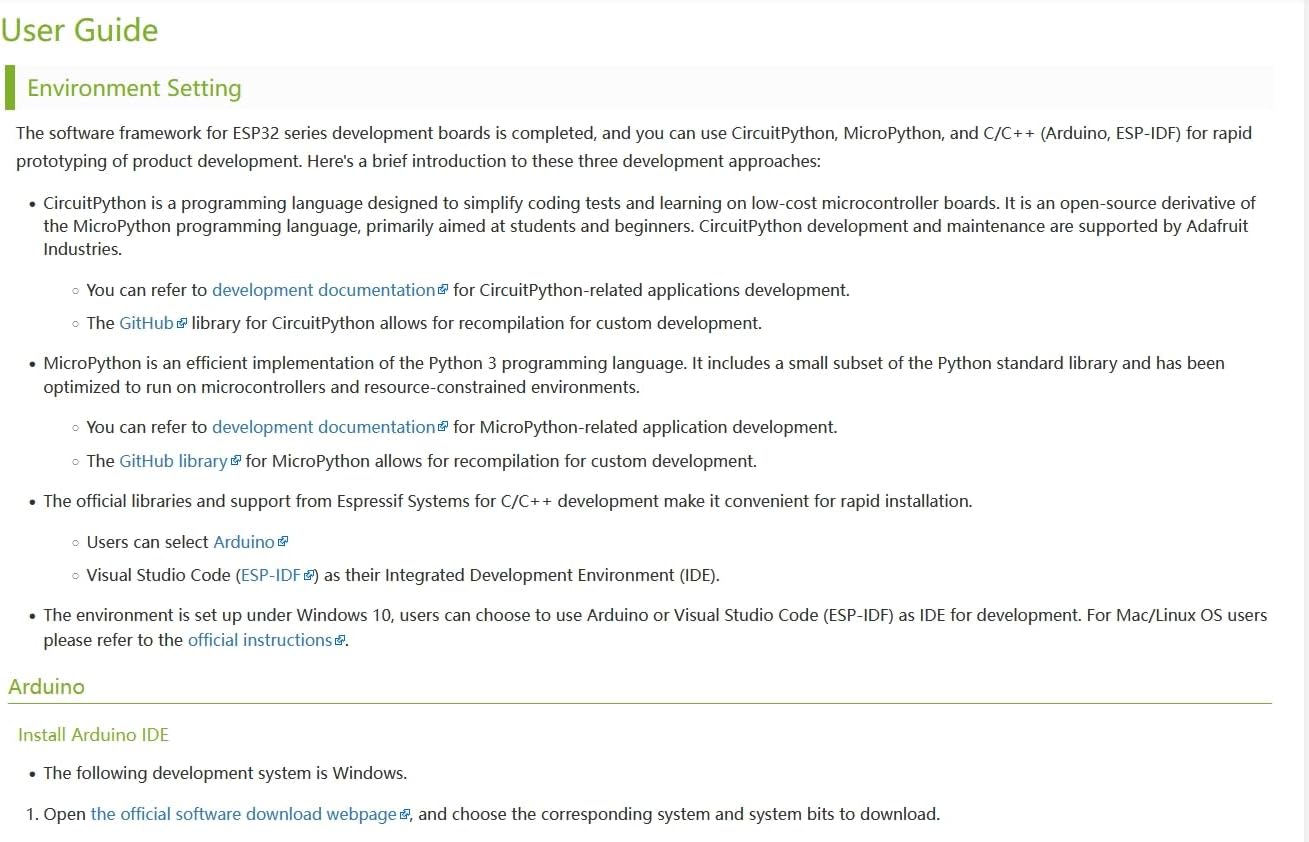1309x842 pixels.
Task: Open the official instructions link for Mac/Linux
Action: point(259,640)
